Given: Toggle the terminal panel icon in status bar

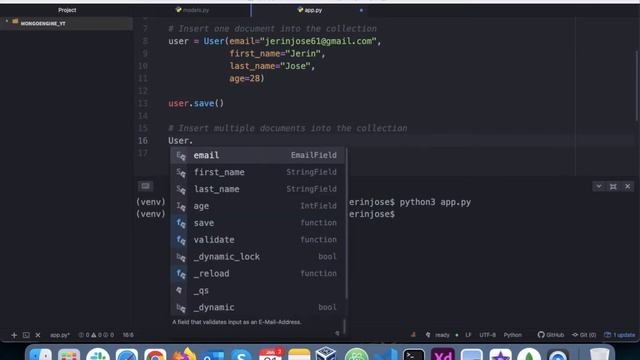Looking at the screenshot, I should click(26, 335).
